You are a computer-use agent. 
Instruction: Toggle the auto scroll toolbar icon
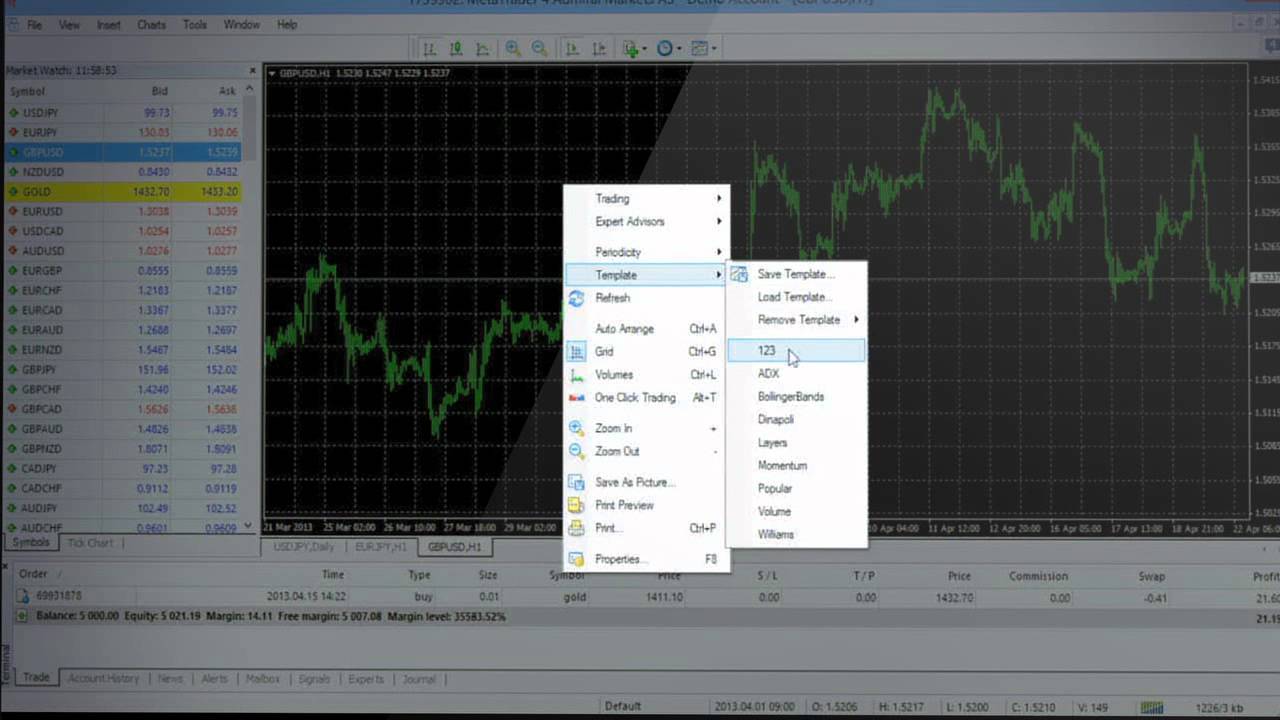pyautogui.click(x=572, y=48)
